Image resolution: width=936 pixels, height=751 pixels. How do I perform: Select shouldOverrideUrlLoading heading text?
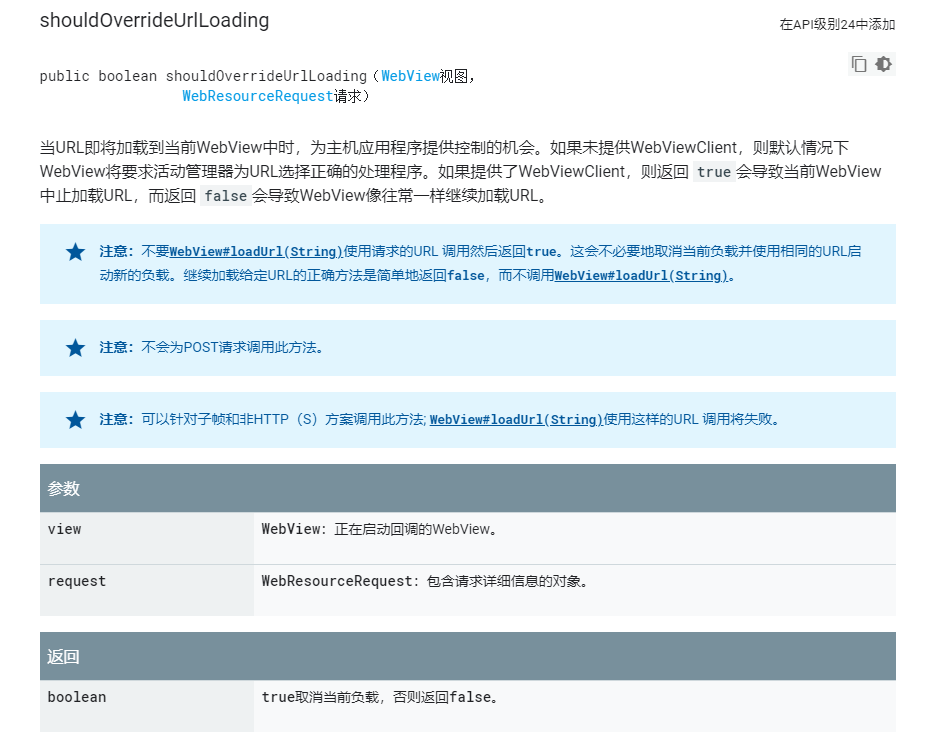tap(155, 20)
